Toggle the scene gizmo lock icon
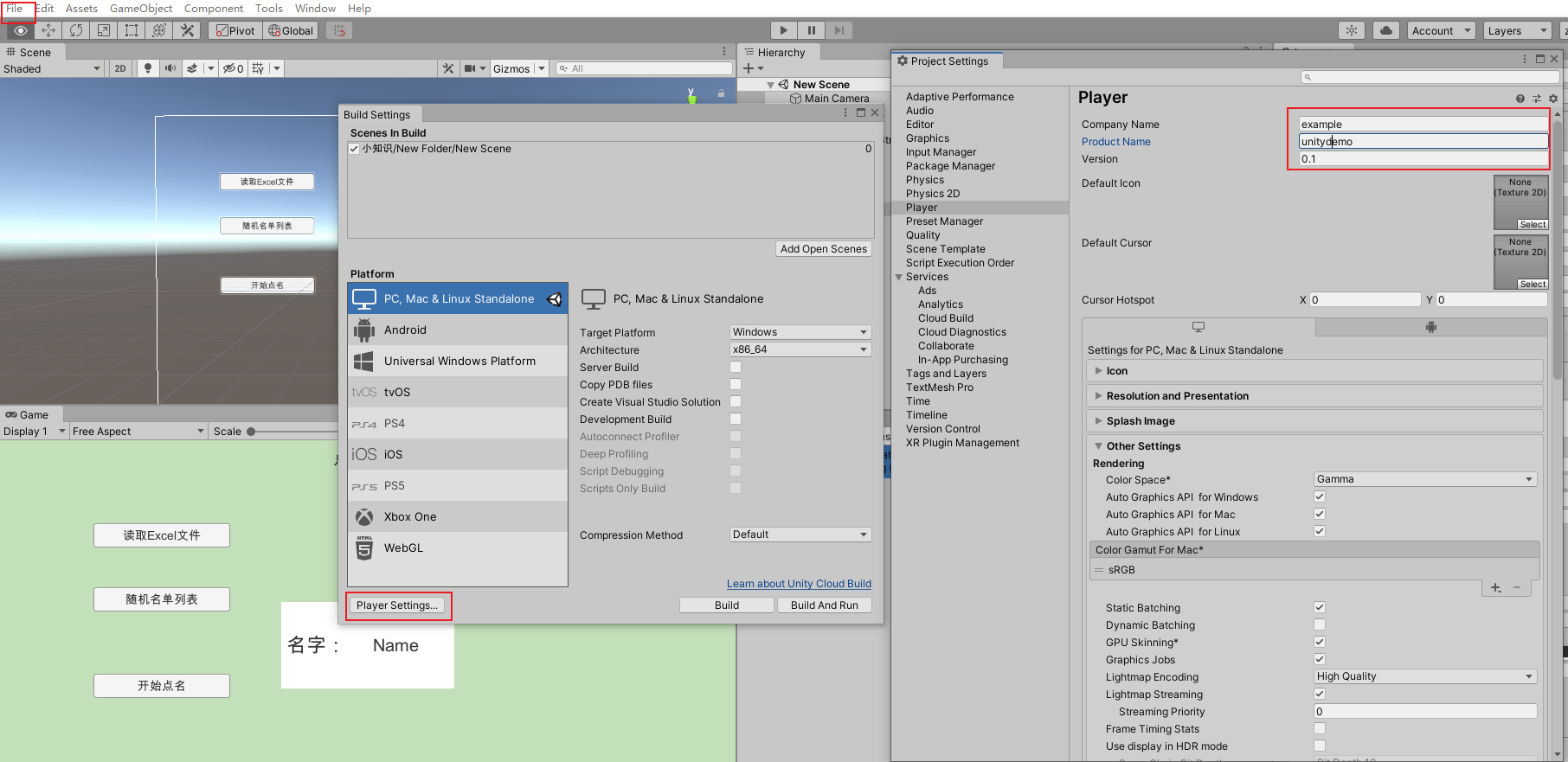This screenshot has height=762, width=1568. coord(721,93)
